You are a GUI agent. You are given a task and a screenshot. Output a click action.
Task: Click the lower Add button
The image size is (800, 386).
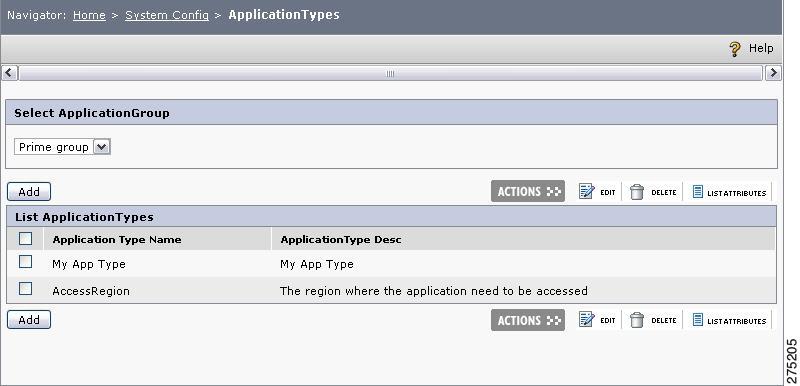point(29,320)
